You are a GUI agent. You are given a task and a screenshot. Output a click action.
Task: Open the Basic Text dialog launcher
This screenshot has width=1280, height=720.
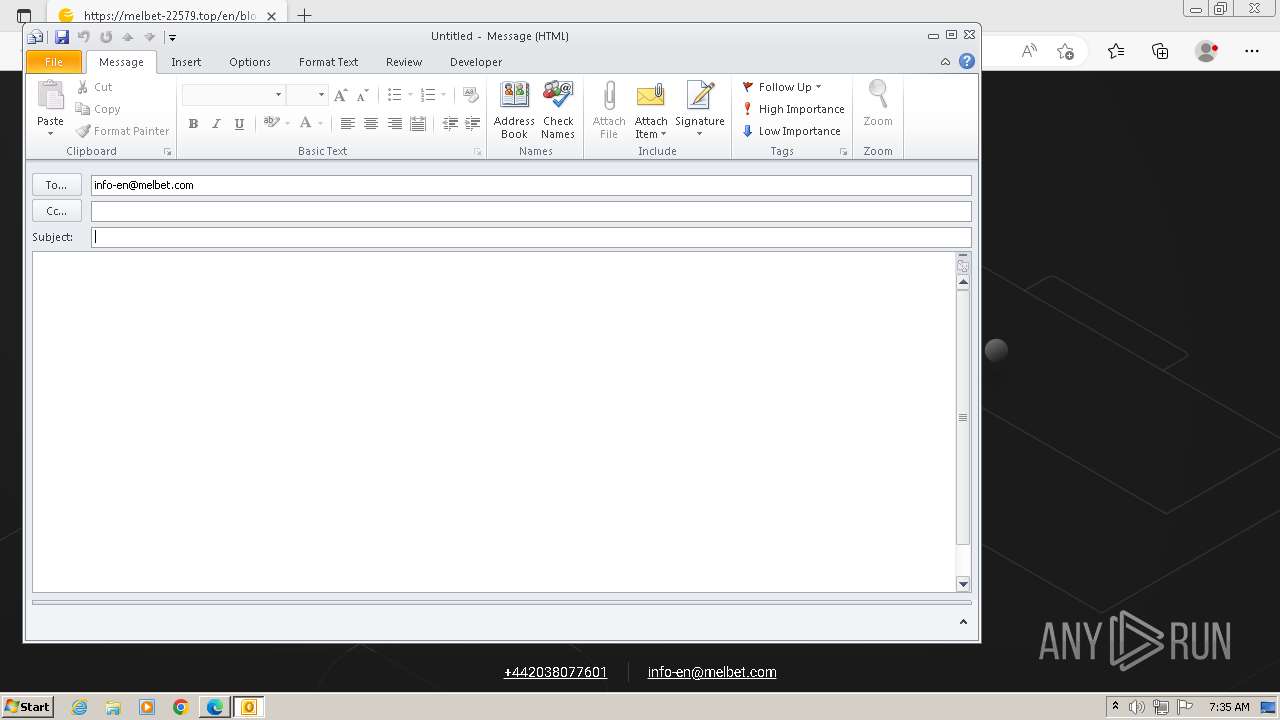[478, 152]
